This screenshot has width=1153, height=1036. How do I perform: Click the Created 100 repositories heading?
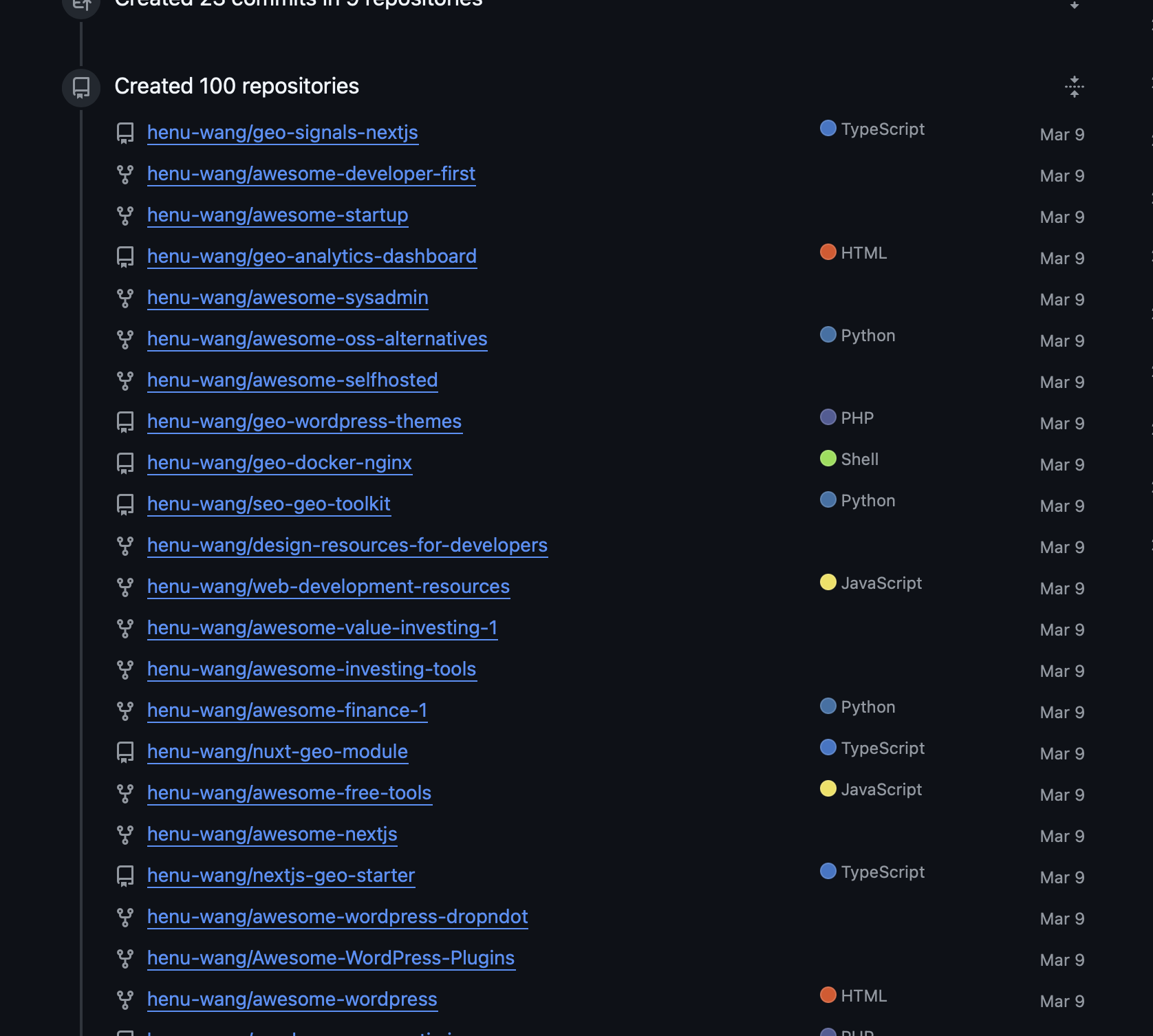(x=237, y=86)
